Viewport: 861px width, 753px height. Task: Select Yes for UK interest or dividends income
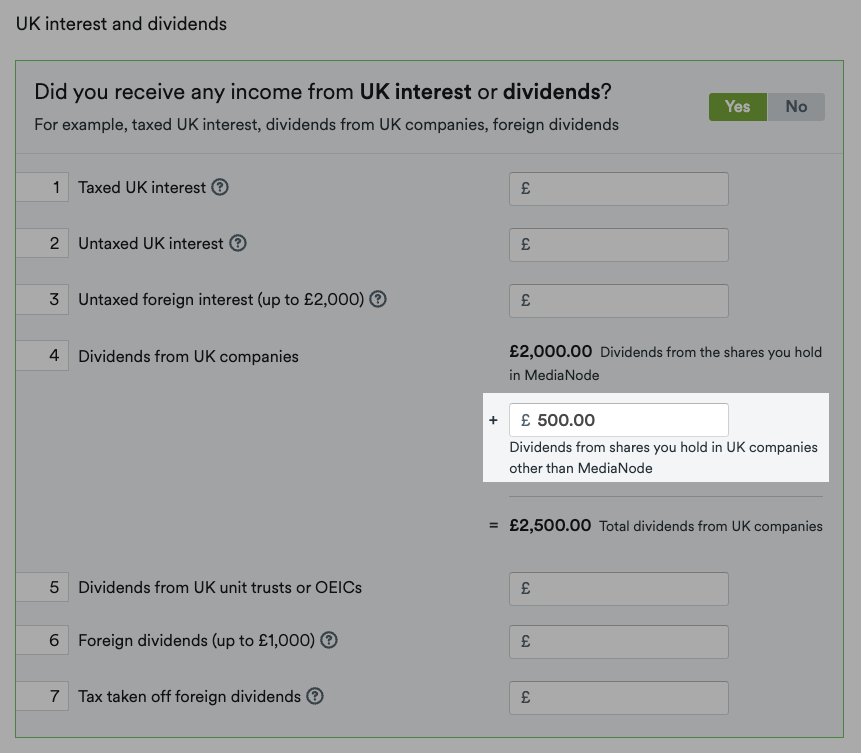(737, 107)
